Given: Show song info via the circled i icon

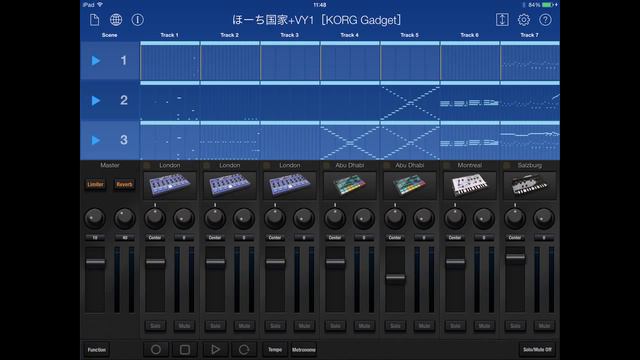Looking at the screenshot, I should click(138, 20).
